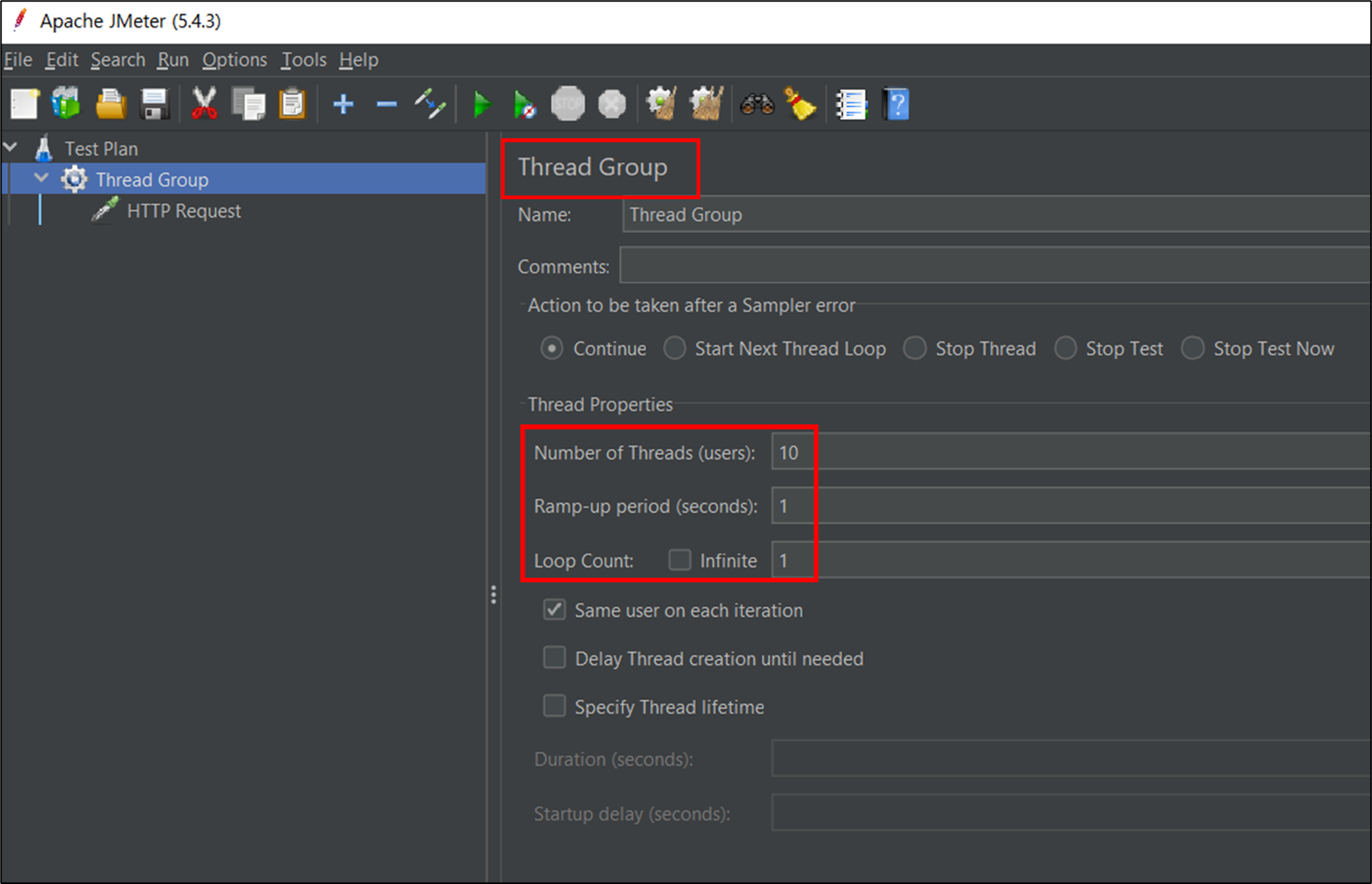Click the Loop Count value field
This screenshot has width=1372, height=884.
[1071, 560]
